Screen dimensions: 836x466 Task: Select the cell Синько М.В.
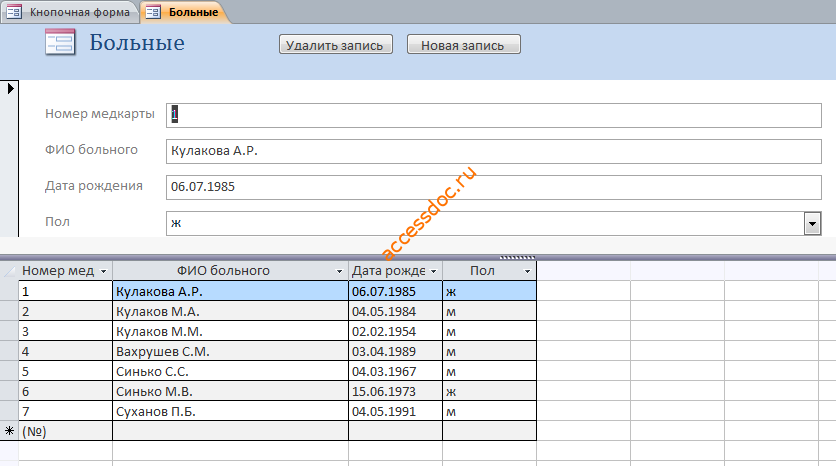tap(230, 391)
